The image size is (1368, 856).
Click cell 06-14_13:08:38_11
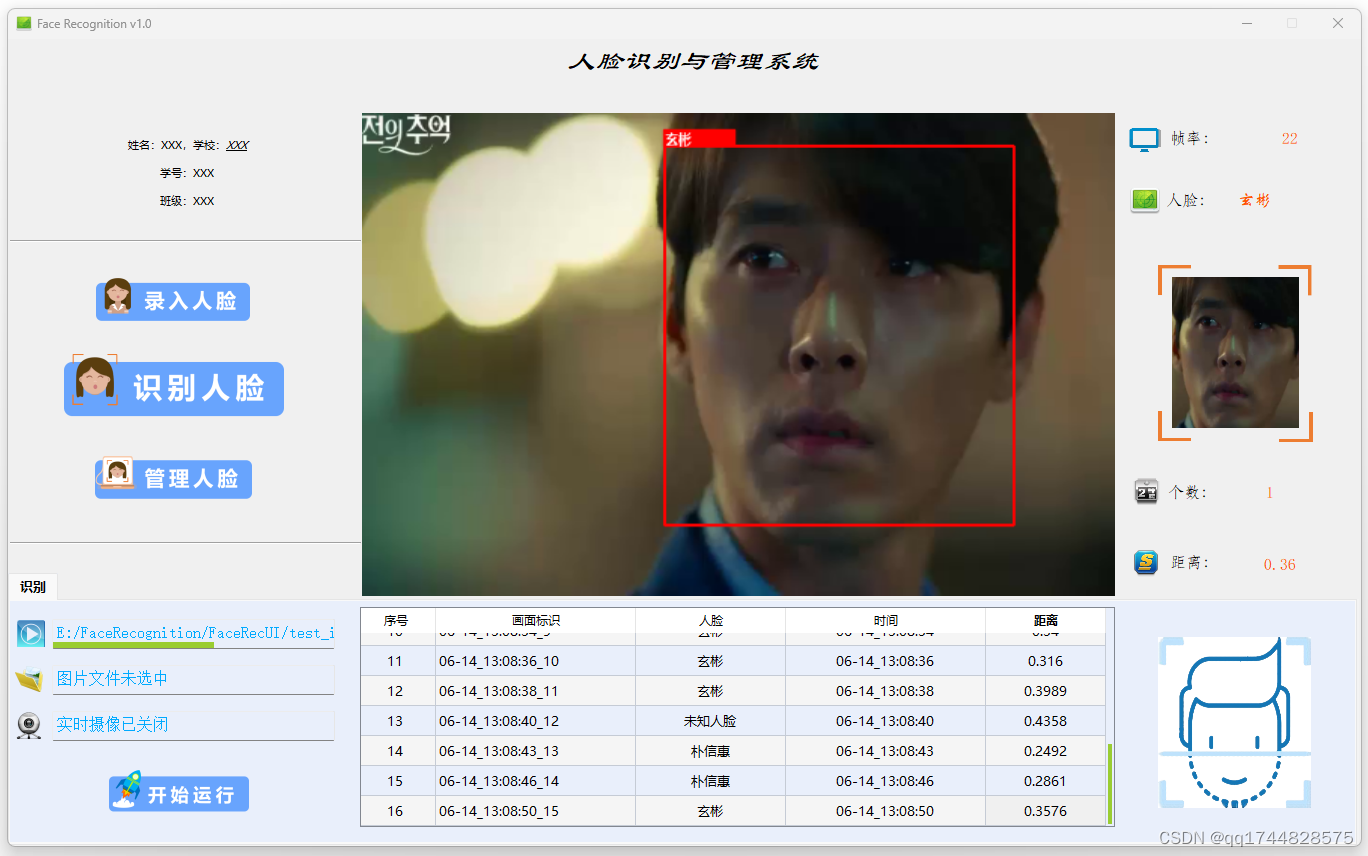point(536,691)
